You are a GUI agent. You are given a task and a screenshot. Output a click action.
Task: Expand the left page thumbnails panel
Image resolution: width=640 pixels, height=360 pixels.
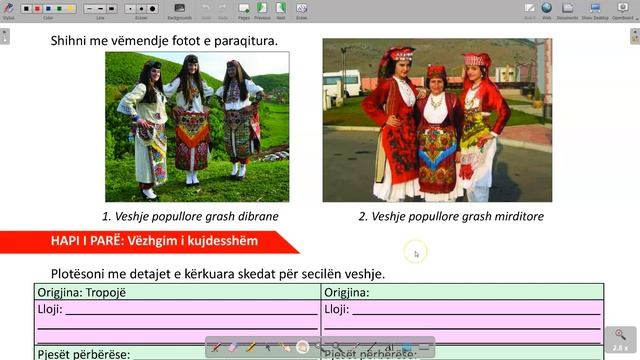click(5, 36)
